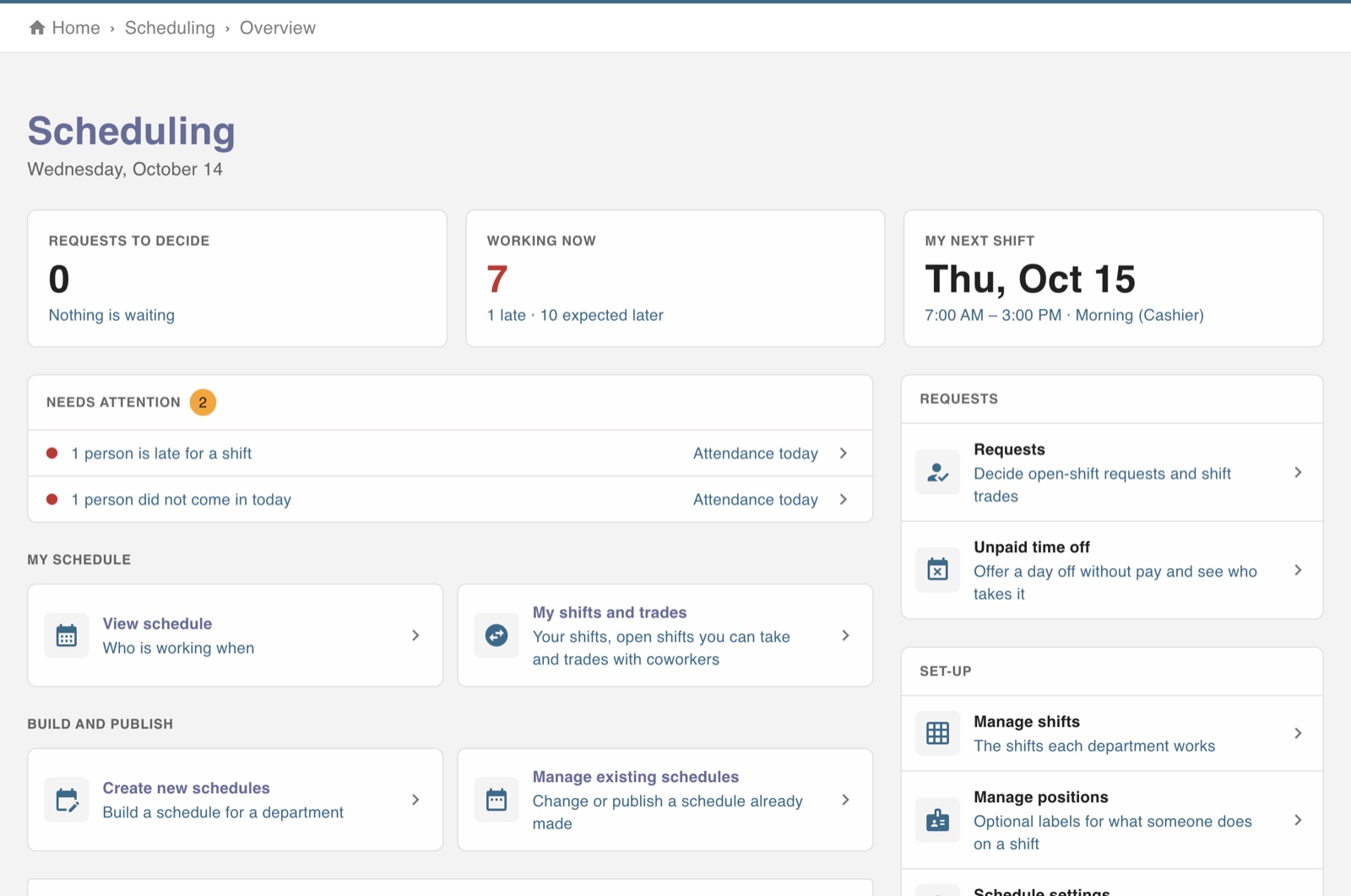The image size is (1351, 896).
Task: Click '1 person did not come in today'
Action: click(182, 500)
